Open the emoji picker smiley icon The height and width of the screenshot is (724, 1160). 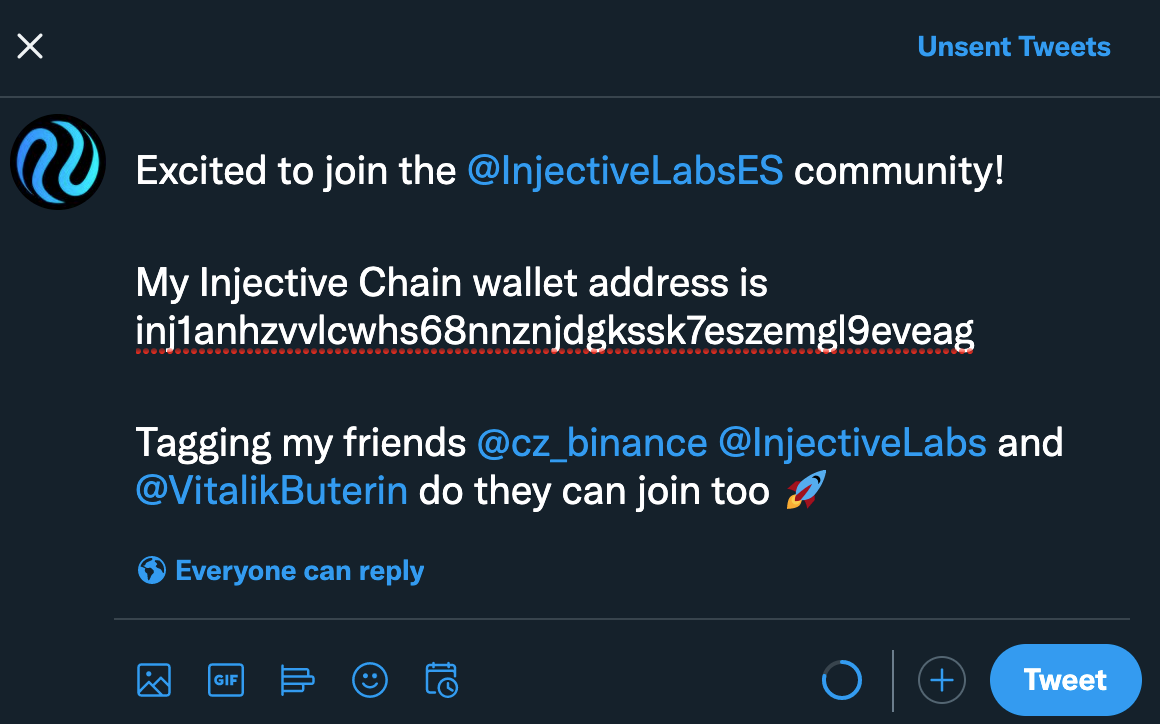point(370,680)
